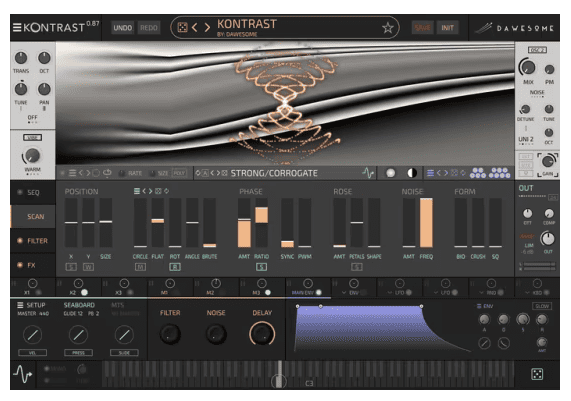Click the solid white circle icon
Image resolution: width=571 pixels, height=401 pixels.
click(390, 173)
